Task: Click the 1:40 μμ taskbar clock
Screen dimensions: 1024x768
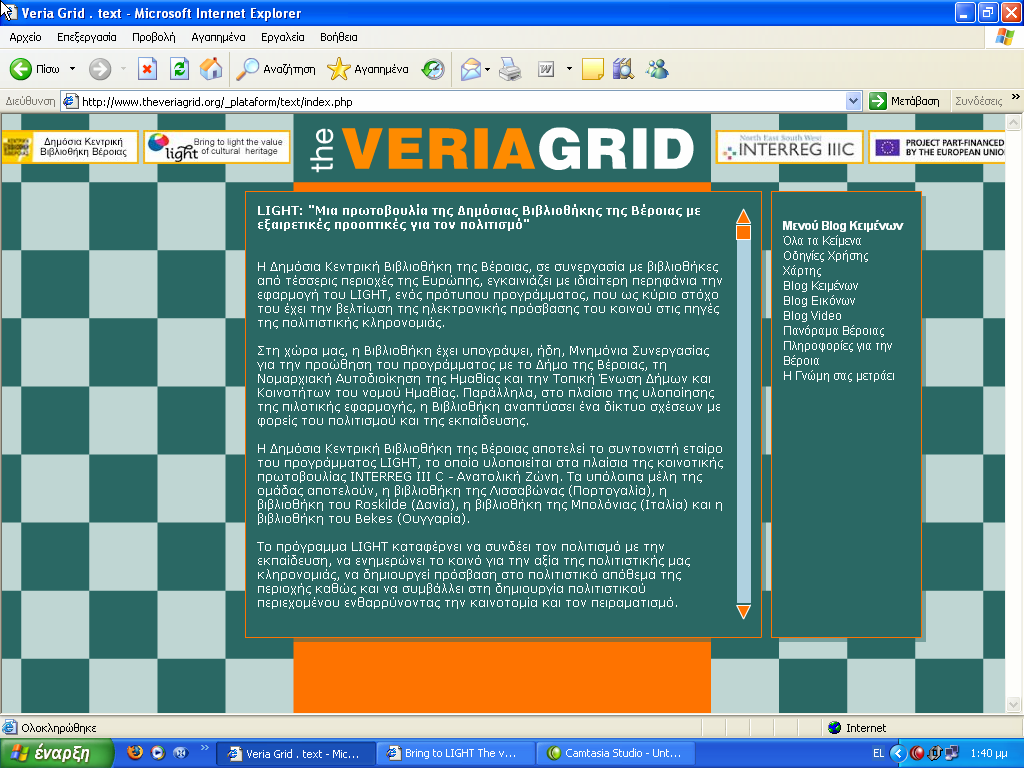Action: click(989, 754)
